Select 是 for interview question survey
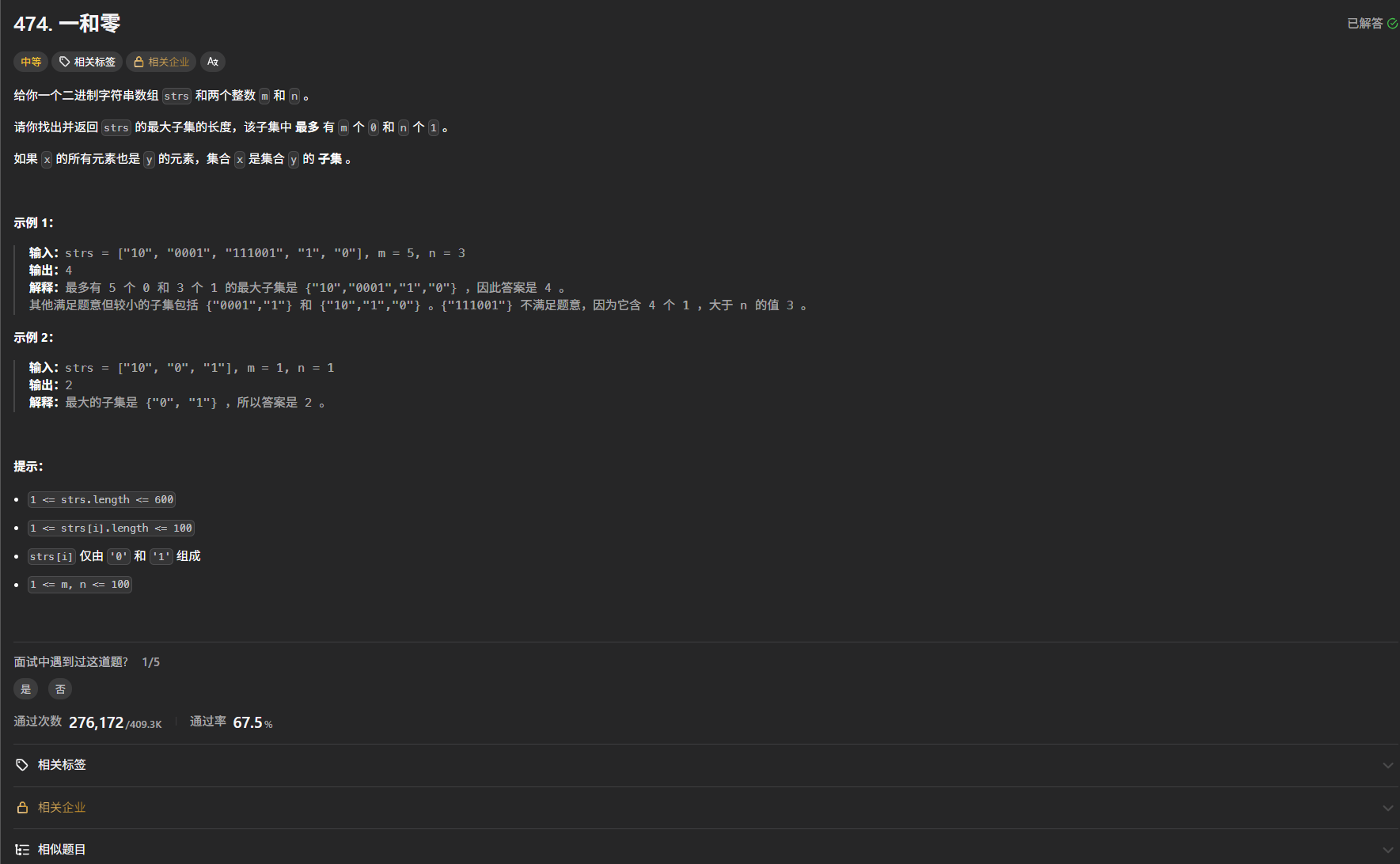The image size is (1400, 864). [x=25, y=689]
